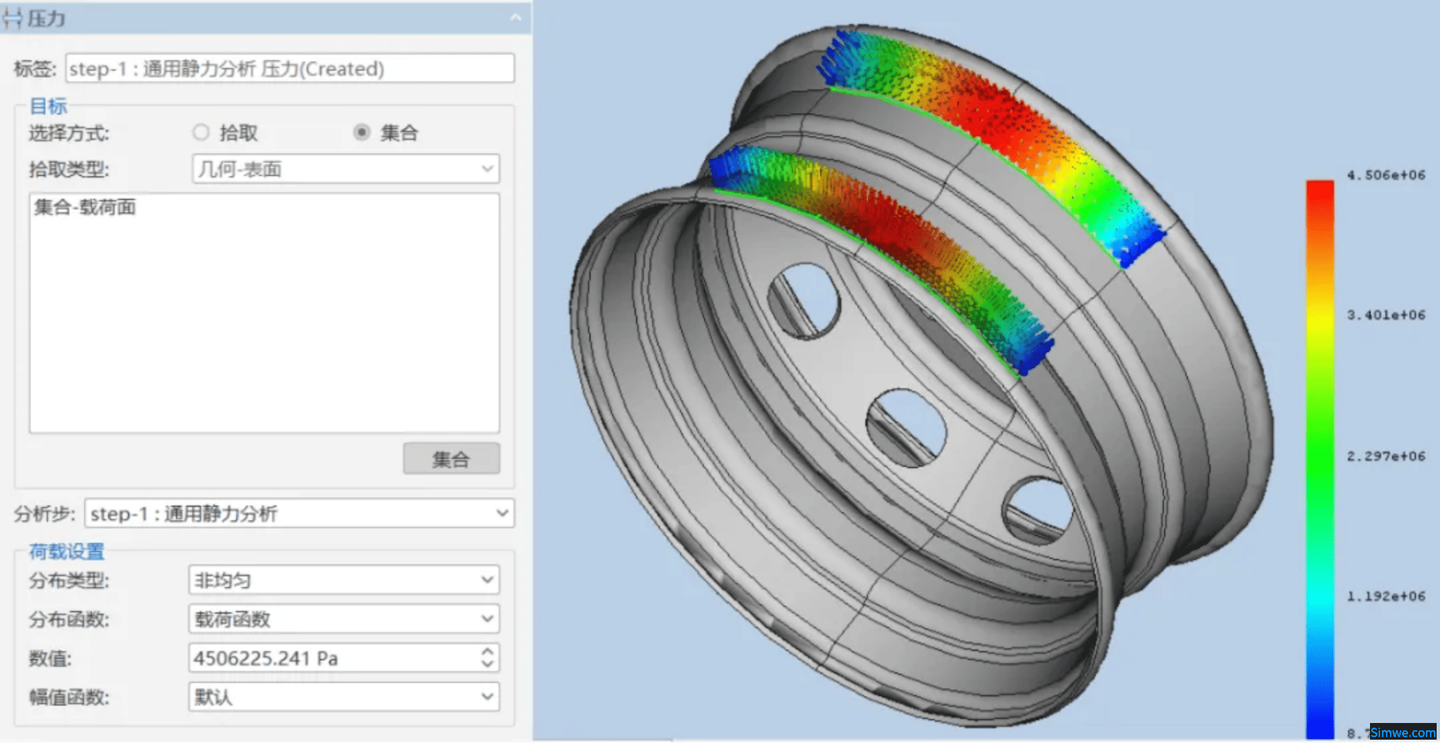Focus the 标签 text field
The image size is (1440, 743).
click(290, 68)
